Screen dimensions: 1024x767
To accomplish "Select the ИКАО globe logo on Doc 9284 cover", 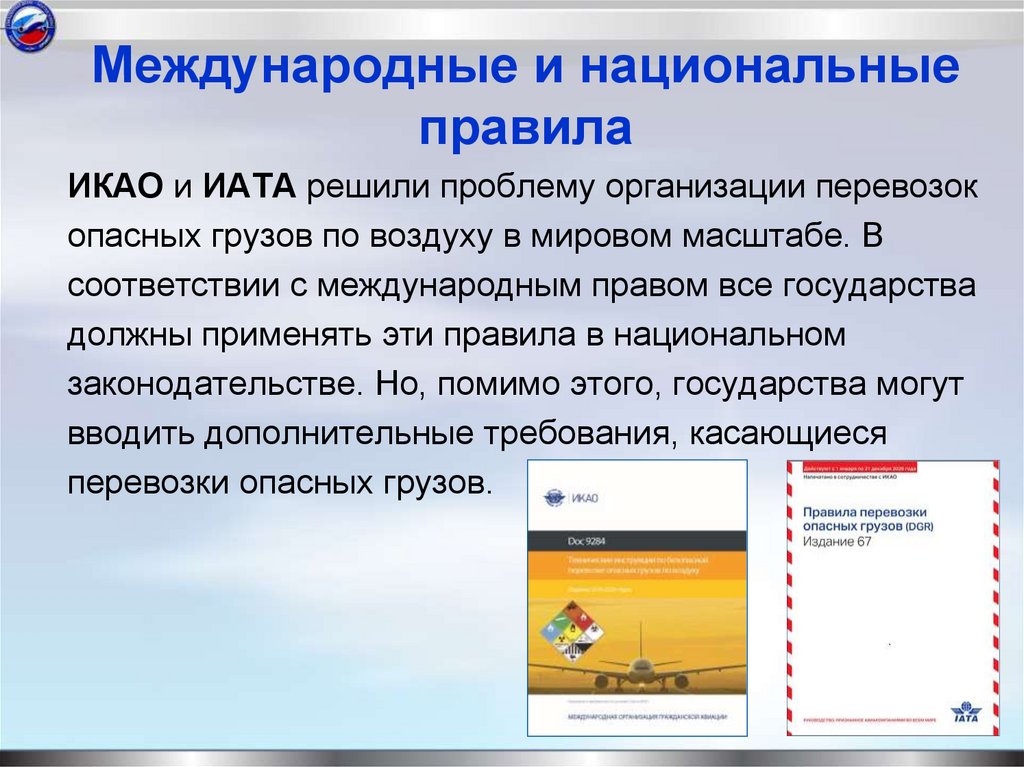I will [554, 496].
